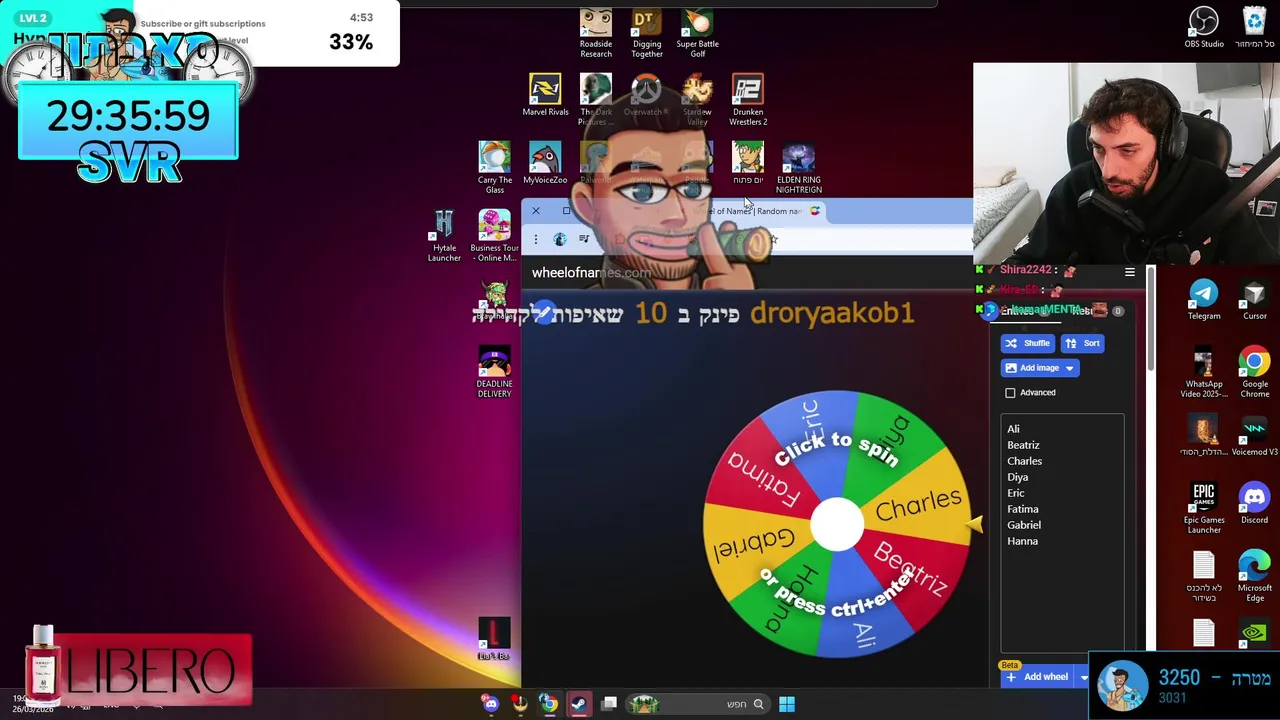This screenshot has width=1280, height=720.
Task: Open Digging Together desktop shortcut
Action: (647, 33)
